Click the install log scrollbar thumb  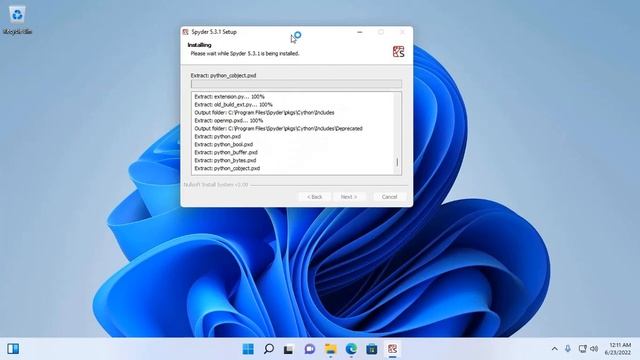point(397,162)
